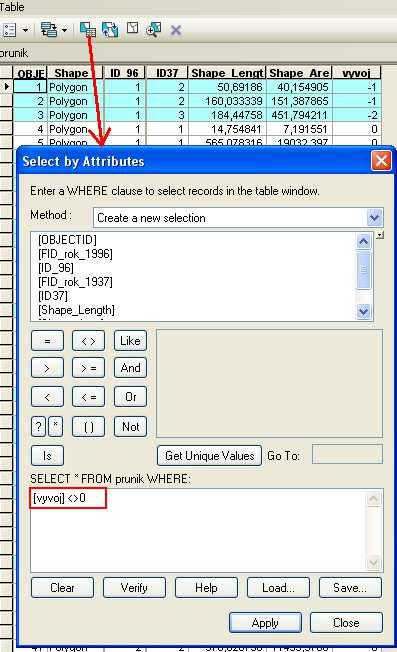
Task: Click the less-than (<) operator button
Action: pyautogui.click(x=47, y=397)
